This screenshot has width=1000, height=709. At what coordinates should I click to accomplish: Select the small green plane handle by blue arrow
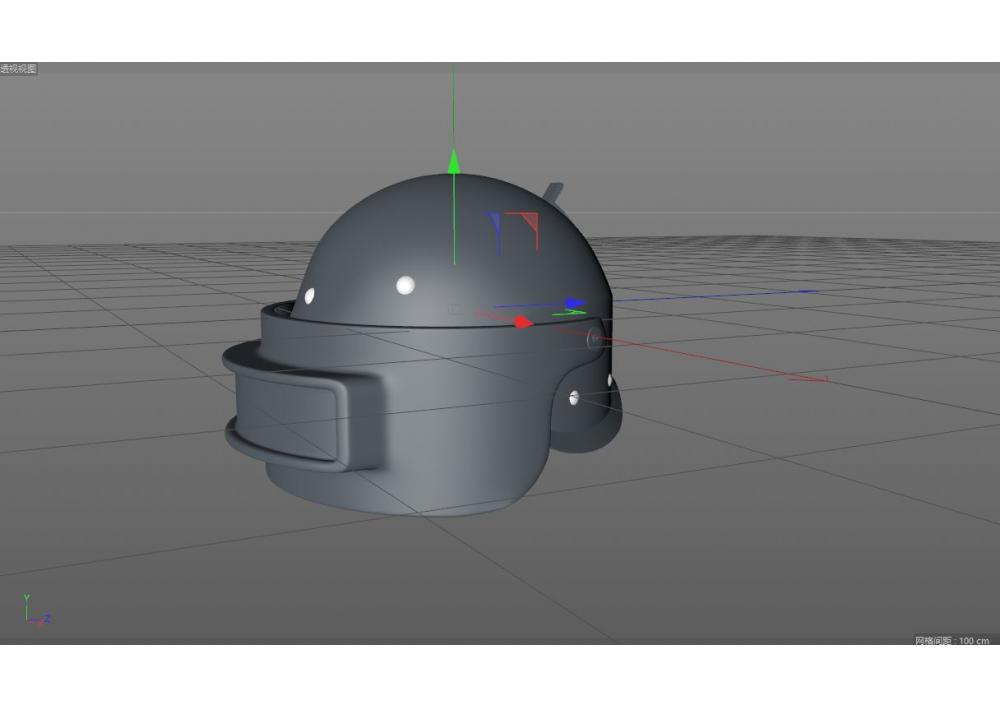(570, 312)
